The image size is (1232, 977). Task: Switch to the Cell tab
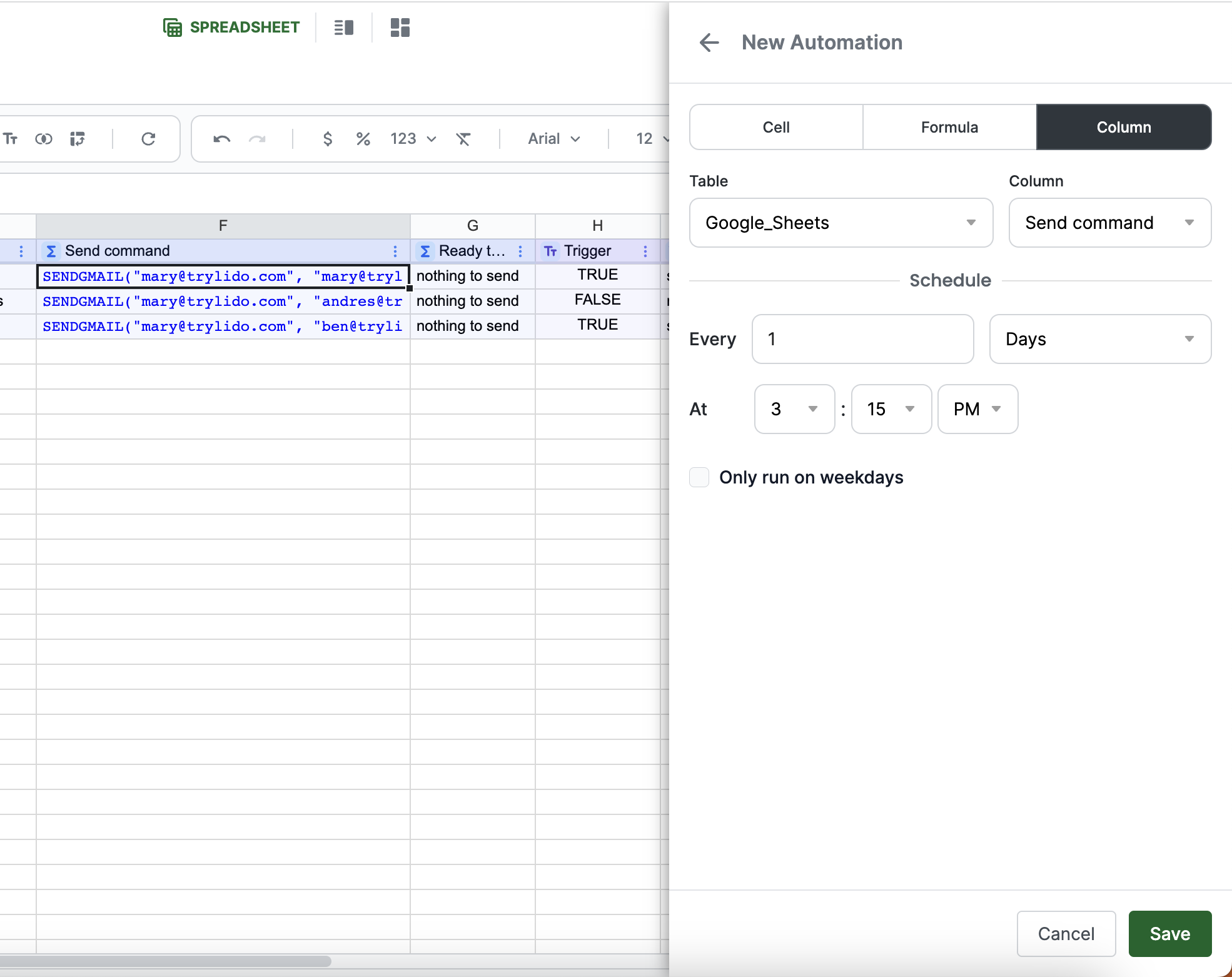click(x=776, y=127)
